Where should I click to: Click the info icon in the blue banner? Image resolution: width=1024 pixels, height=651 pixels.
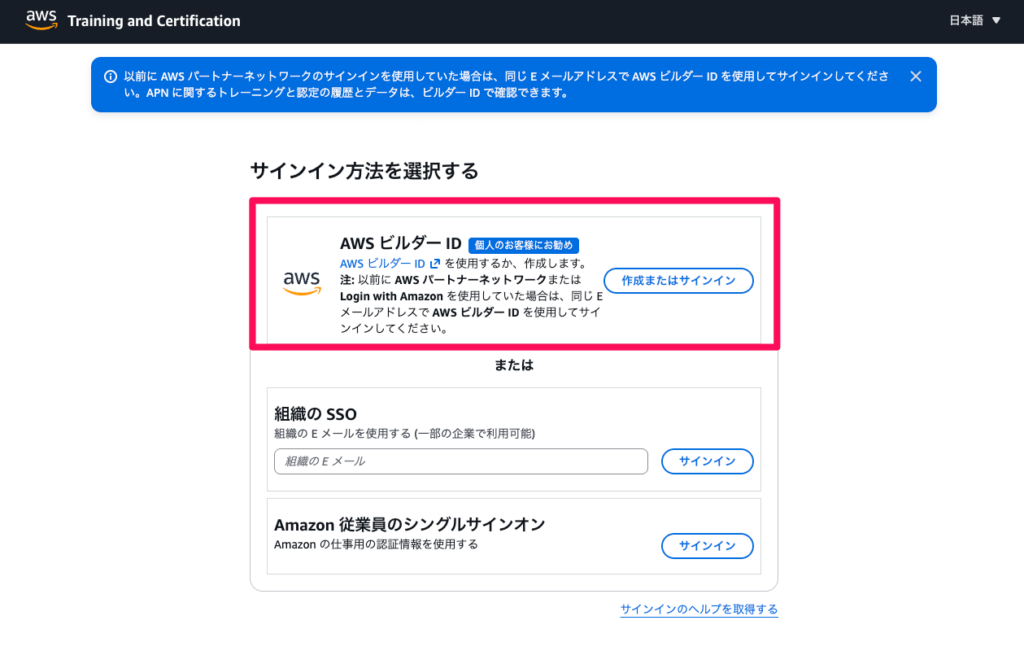click(110, 76)
